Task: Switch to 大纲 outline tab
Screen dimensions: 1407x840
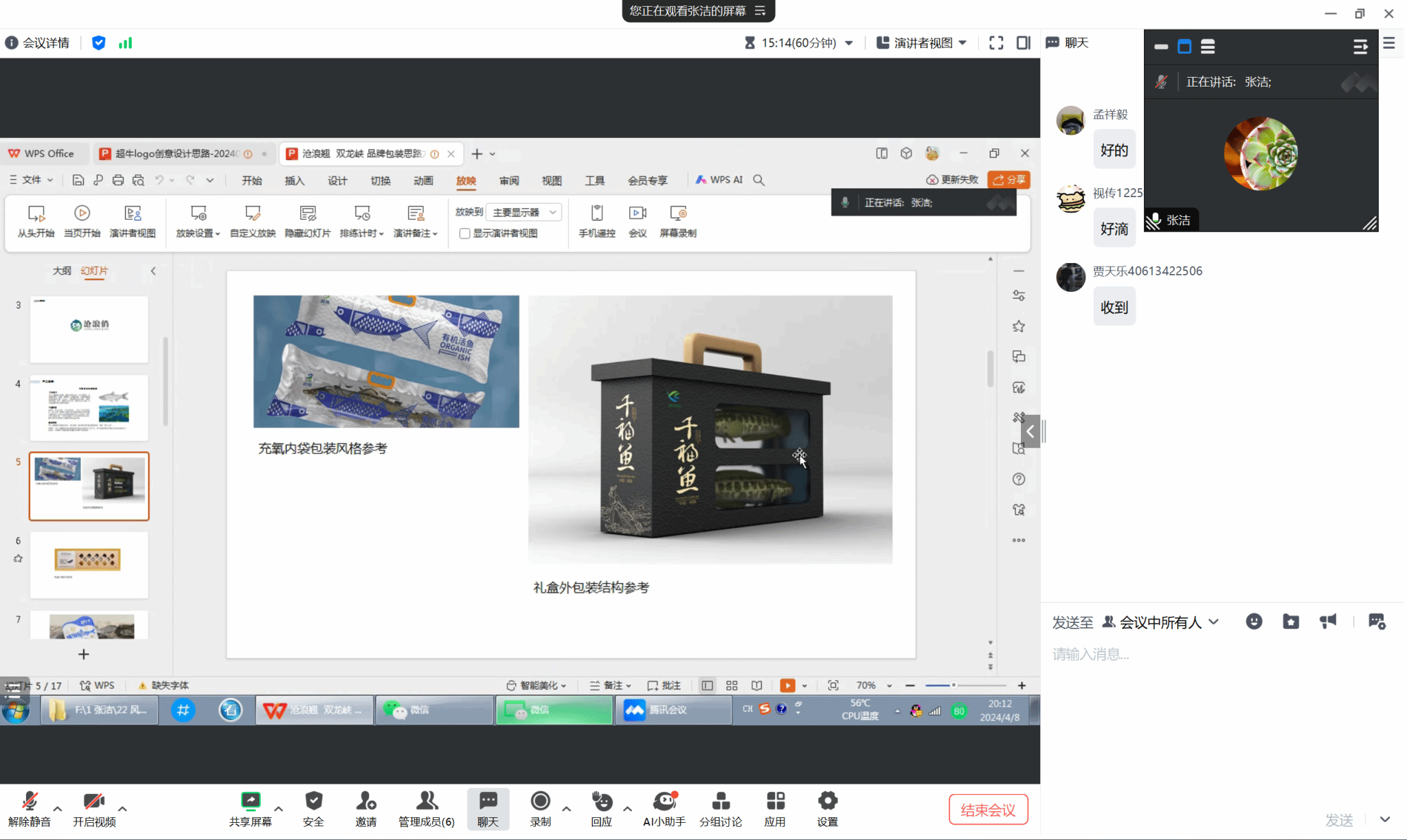Action: pos(62,271)
